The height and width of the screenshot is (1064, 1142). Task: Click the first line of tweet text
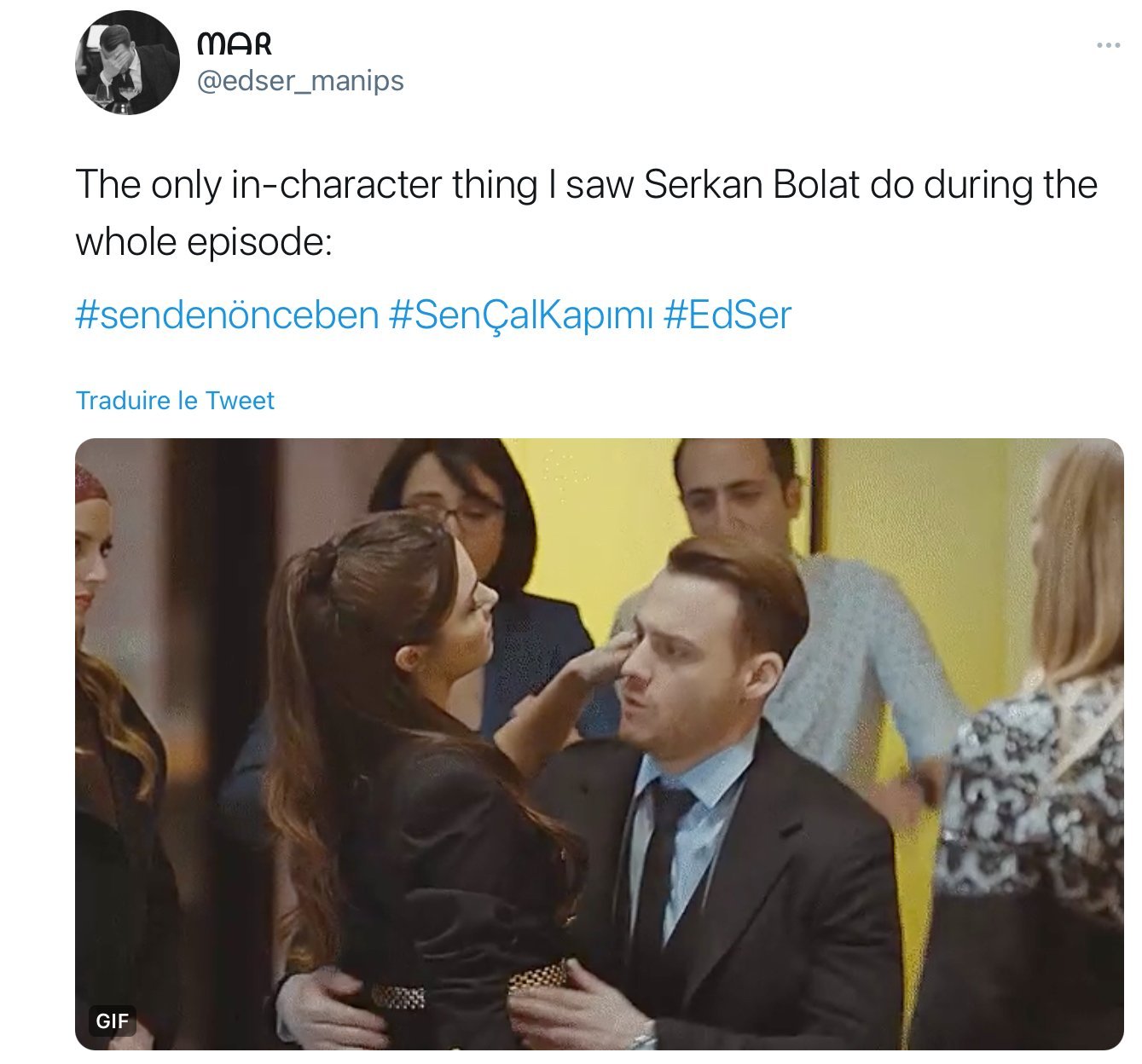tap(586, 185)
